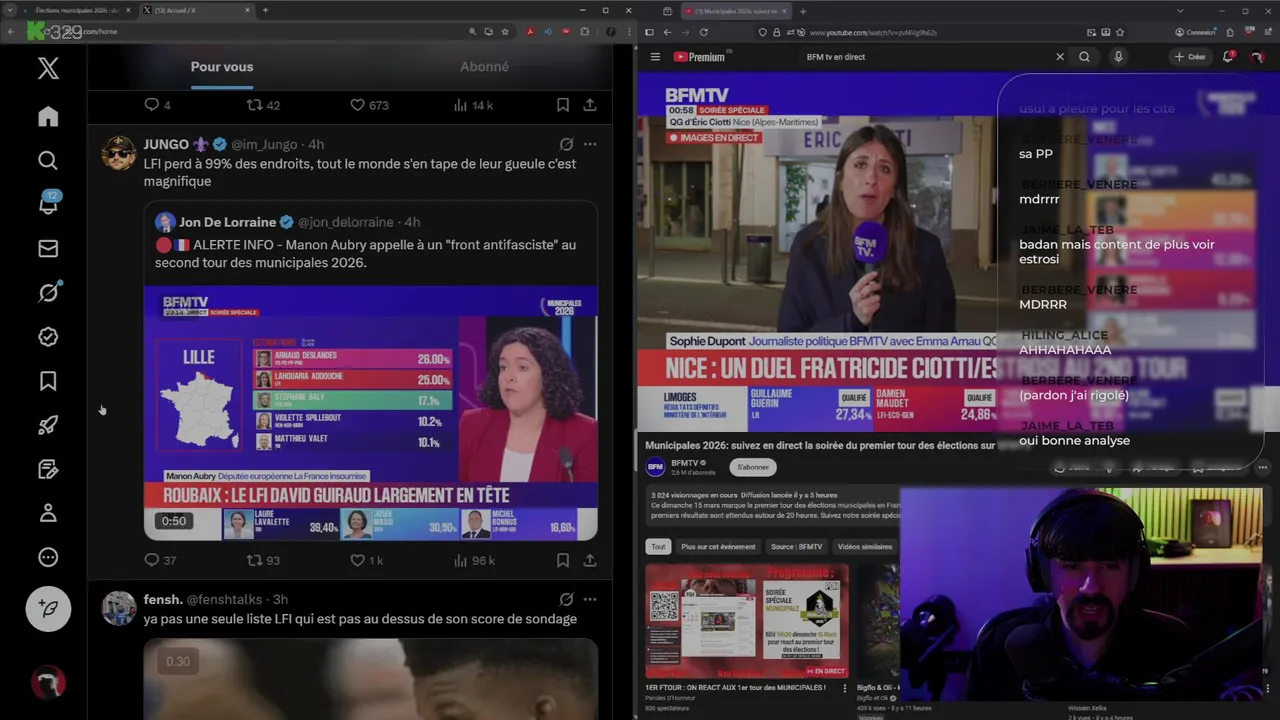The height and width of the screenshot is (720, 1280).
Task: Open YouTube account avatar menu
Action: pyautogui.click(x=1257, y=57)
